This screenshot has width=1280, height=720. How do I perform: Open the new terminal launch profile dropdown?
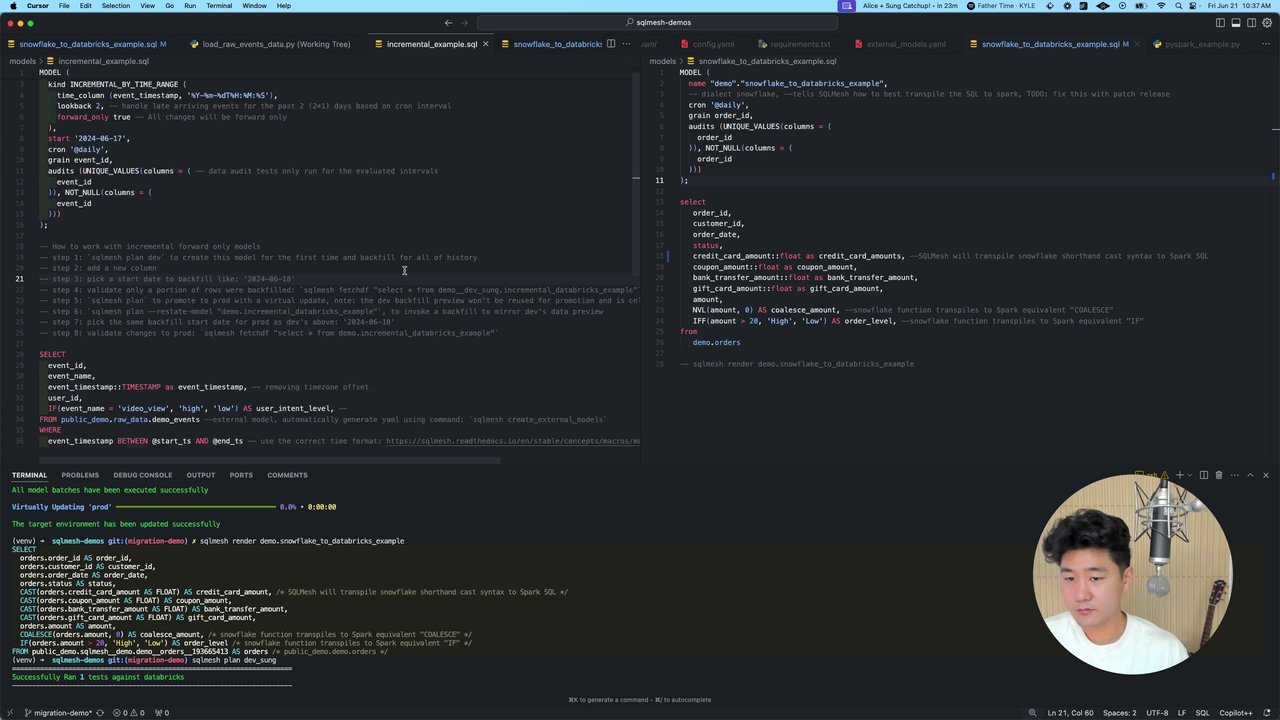click(1190, 475)
